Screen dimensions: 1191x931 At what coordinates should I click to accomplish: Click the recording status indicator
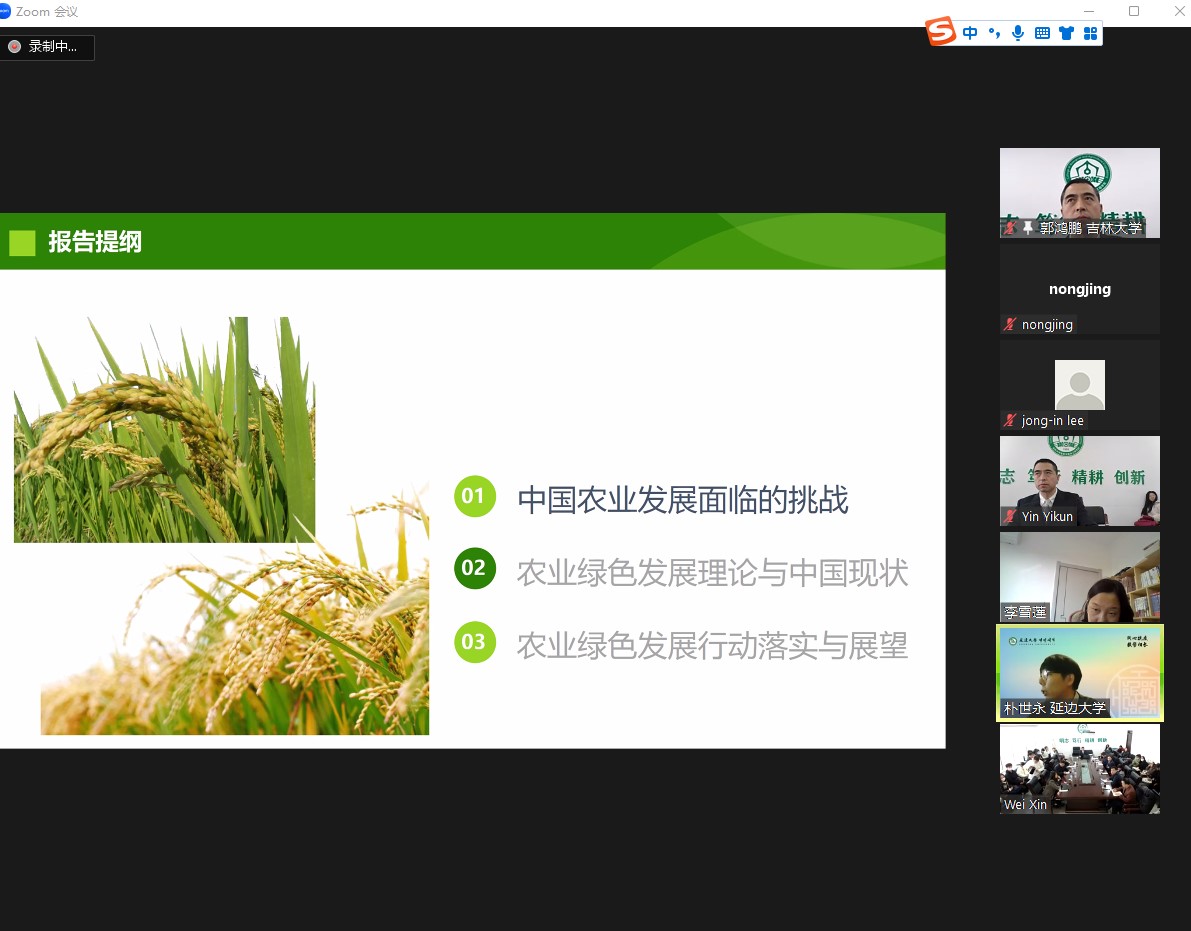pyautogui.click(x=48, y=47)
